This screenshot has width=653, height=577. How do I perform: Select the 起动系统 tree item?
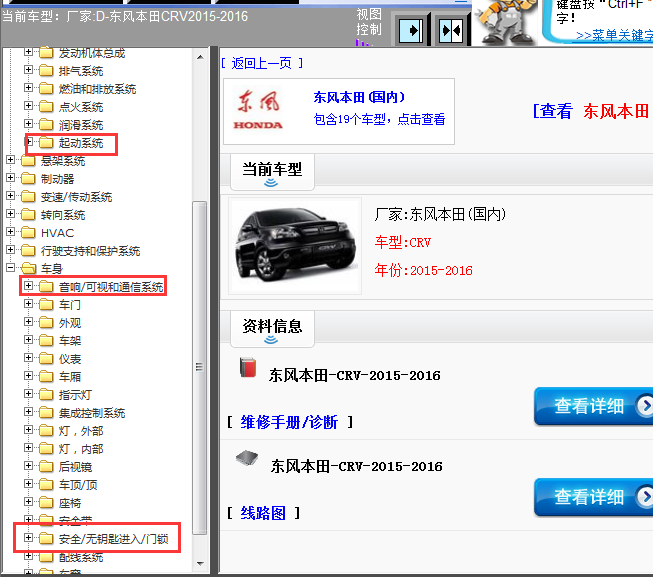pos(81,143)
